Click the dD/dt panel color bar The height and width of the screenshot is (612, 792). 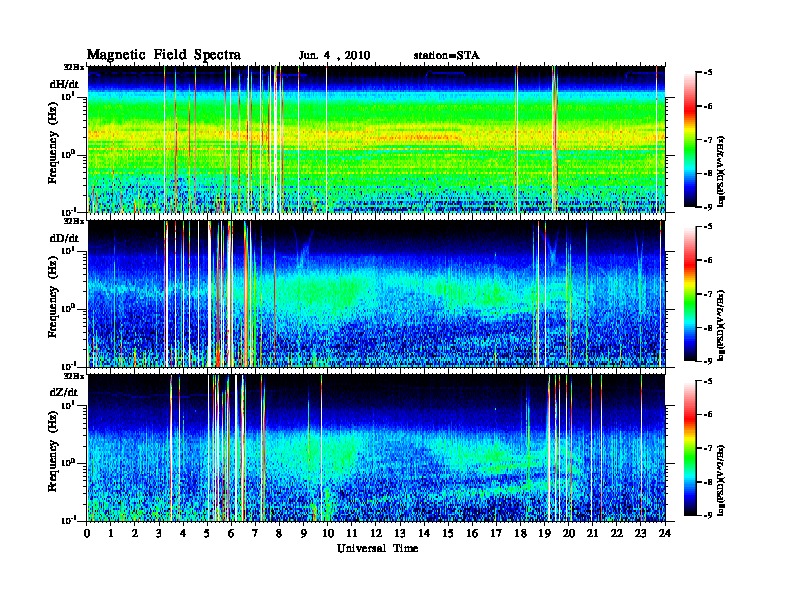click(690, 293)
